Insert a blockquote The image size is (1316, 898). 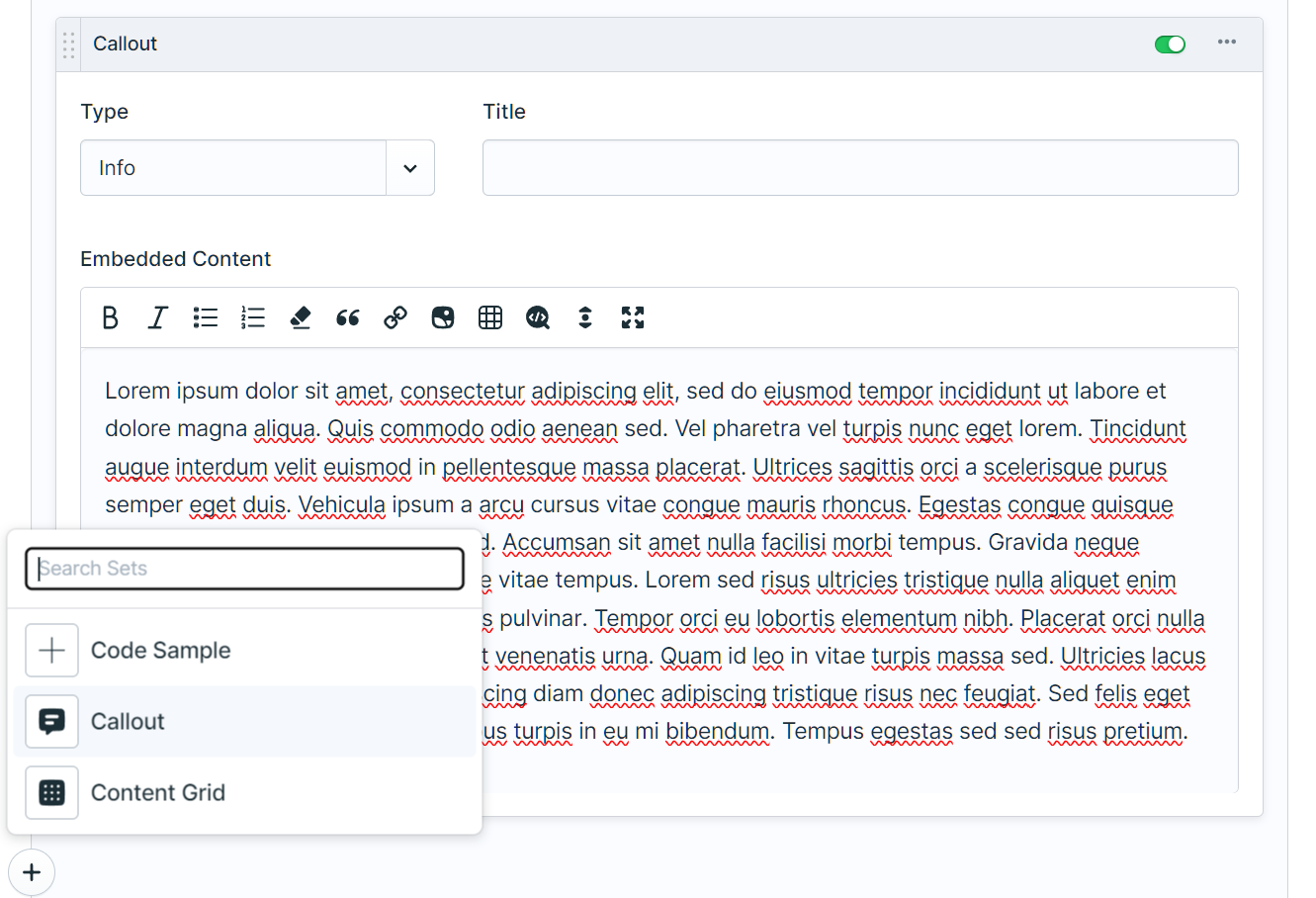click(x=348, y=317)
